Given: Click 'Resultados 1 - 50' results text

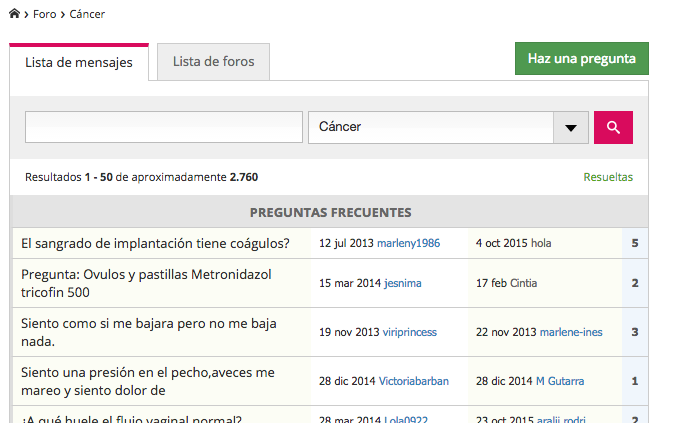Looking at the screenshot, I should pyautogui.click(x=68, y=177).
